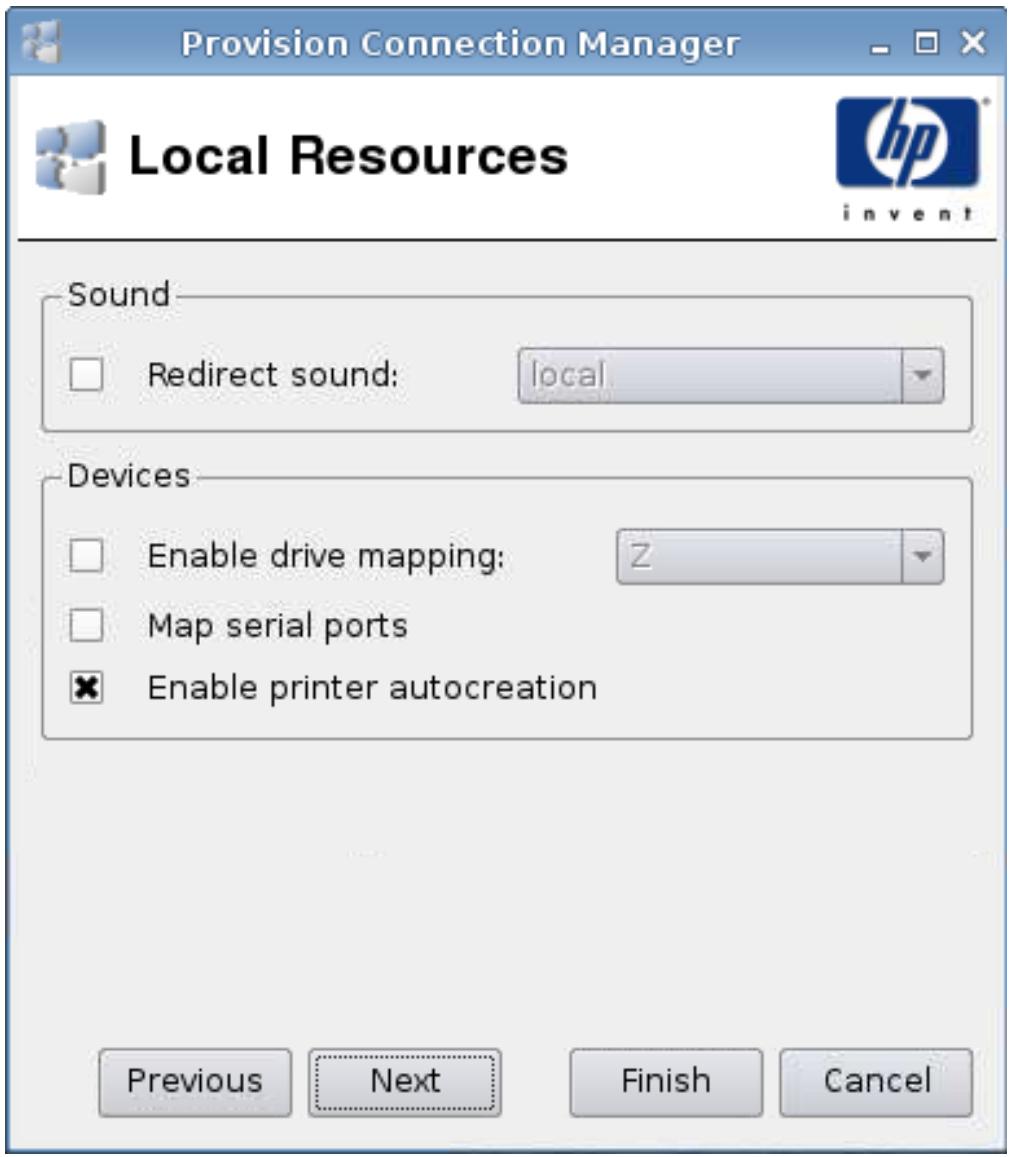The width and height of the screenshot is (1009, 1157).
Task: Click the 'Enable printer autocreation' label
Action: (x=372, y=688)
